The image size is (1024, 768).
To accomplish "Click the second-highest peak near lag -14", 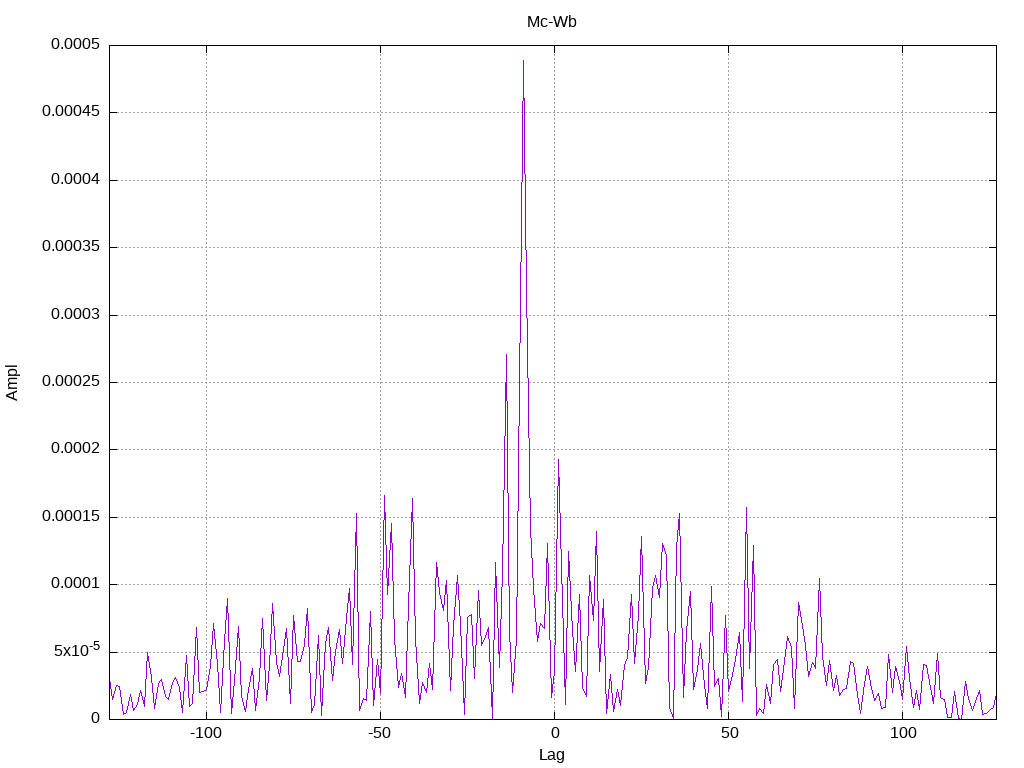I will click(x=506, y=355).
